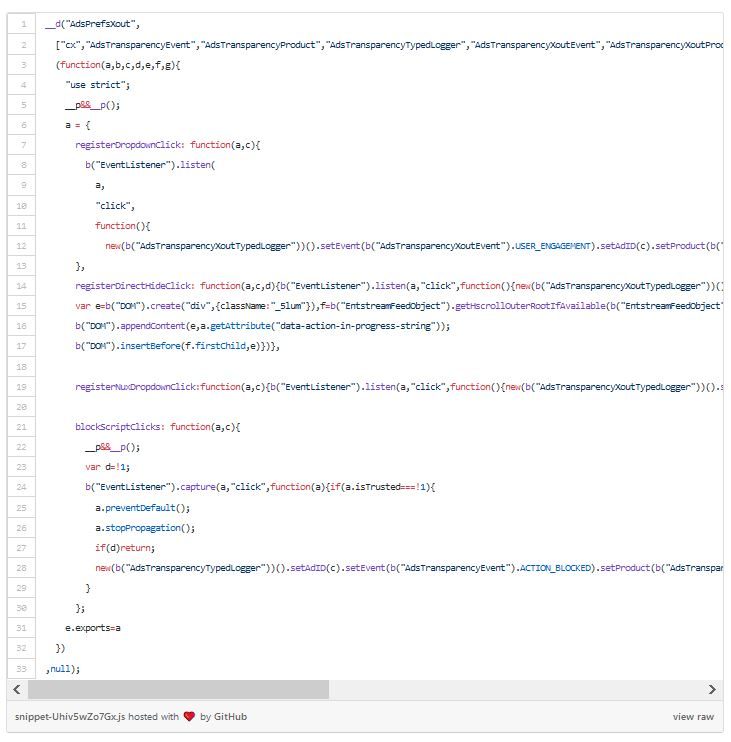Select line number 21
The image size is (731, 742).
click(x=21, y=427)
